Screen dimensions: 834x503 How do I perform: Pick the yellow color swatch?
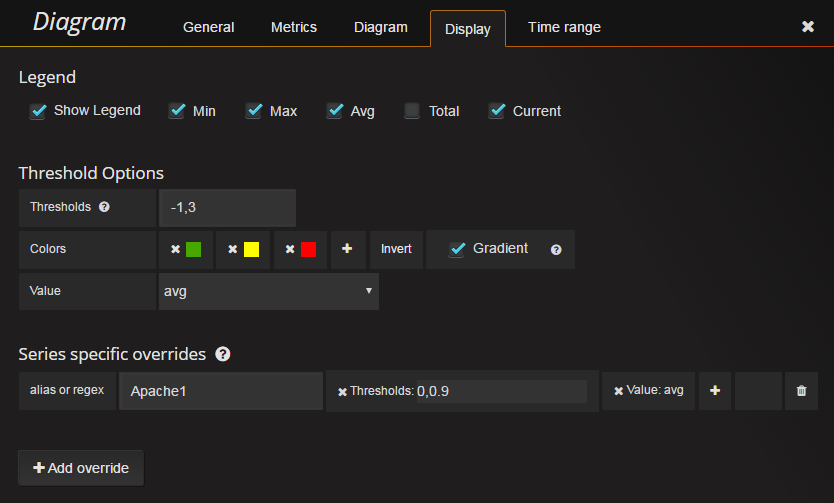(x=251, y=249)
